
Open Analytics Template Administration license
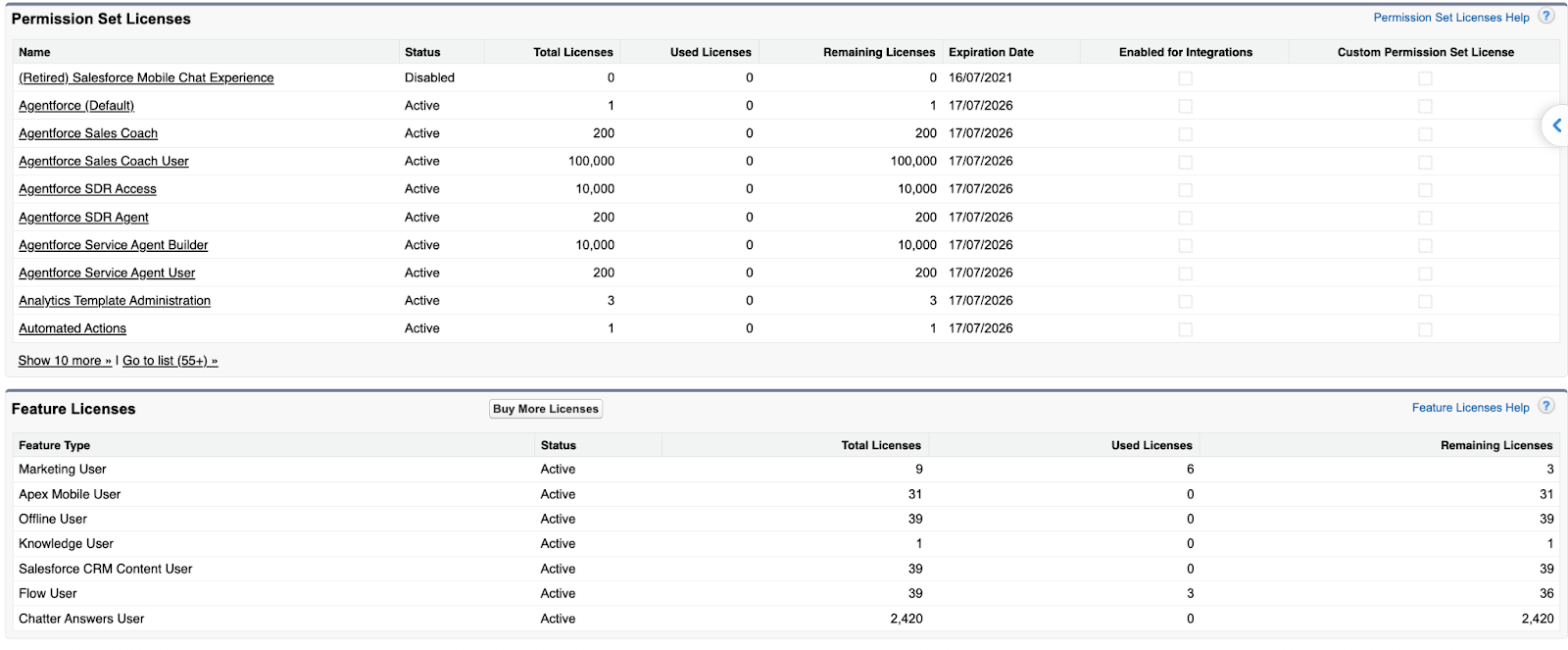[x=115, y=301]
